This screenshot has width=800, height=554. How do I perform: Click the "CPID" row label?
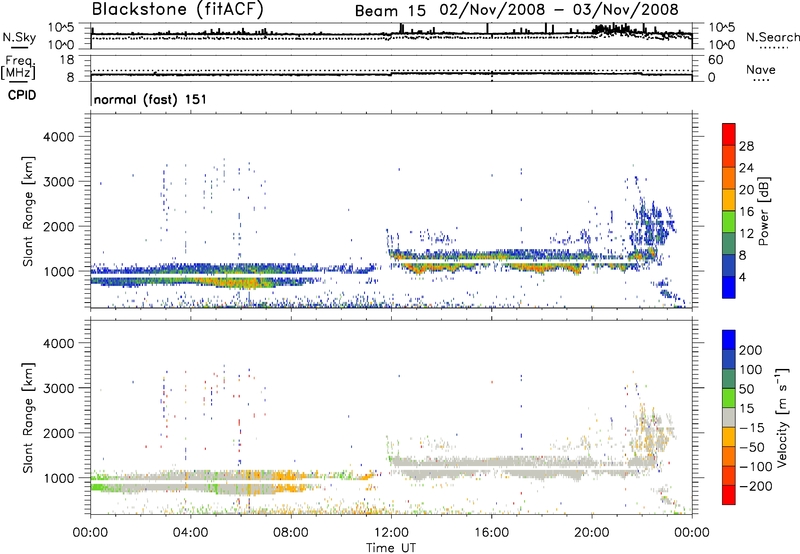22,95
